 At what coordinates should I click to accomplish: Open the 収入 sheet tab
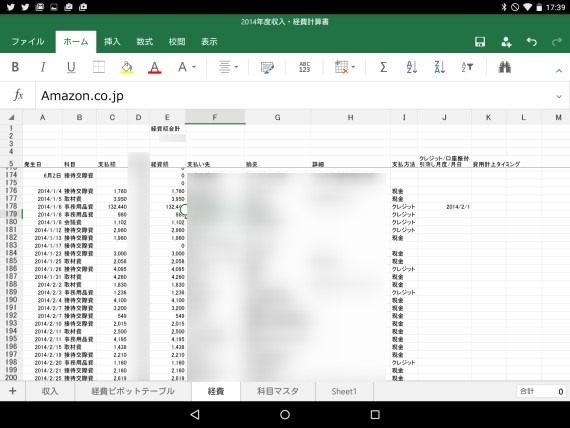pyautogui.click(x=50, y=391)
